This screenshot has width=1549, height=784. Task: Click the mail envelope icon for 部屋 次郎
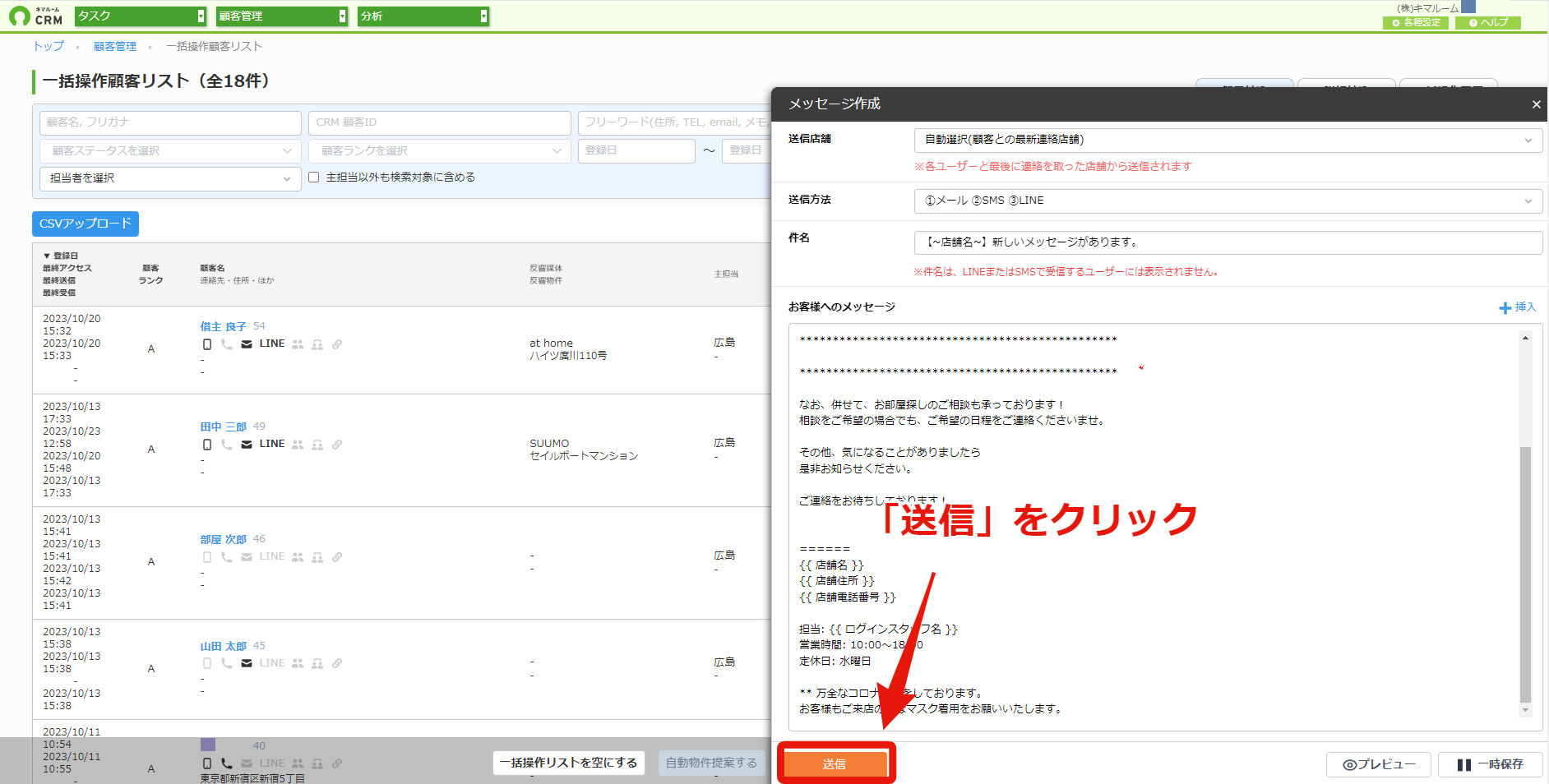247,557
